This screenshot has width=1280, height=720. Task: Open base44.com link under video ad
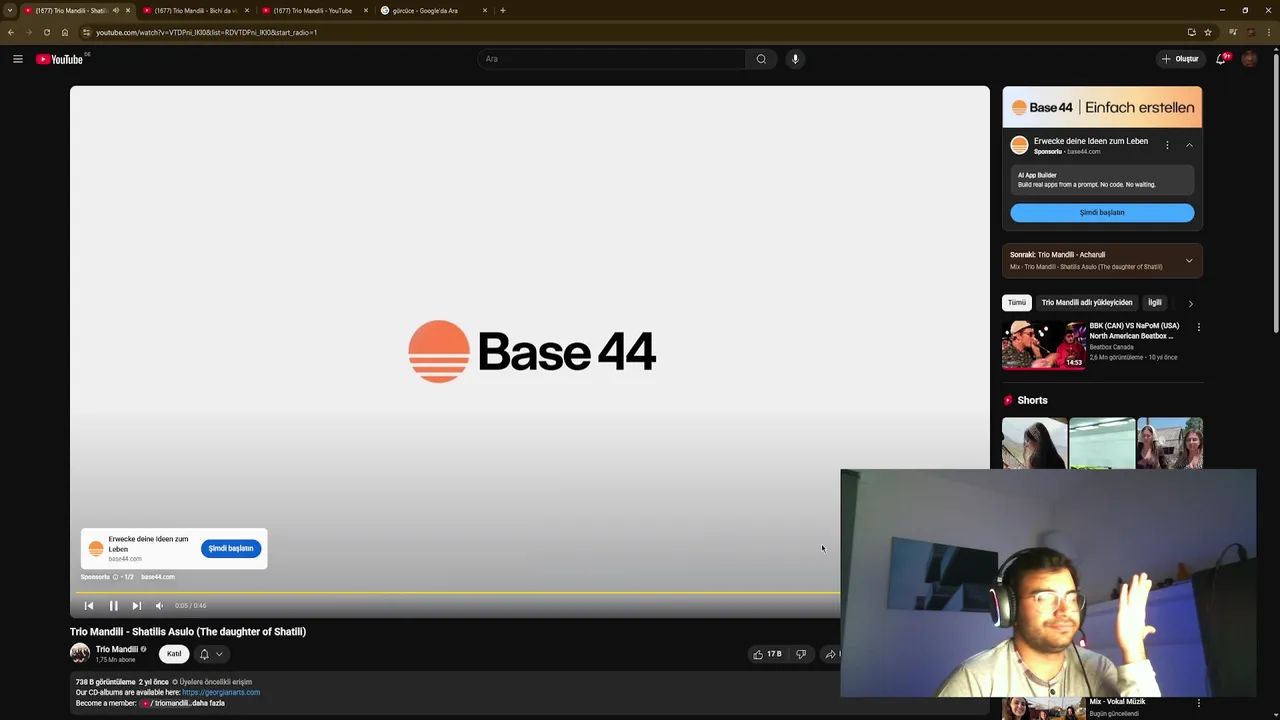pos(157,577)
